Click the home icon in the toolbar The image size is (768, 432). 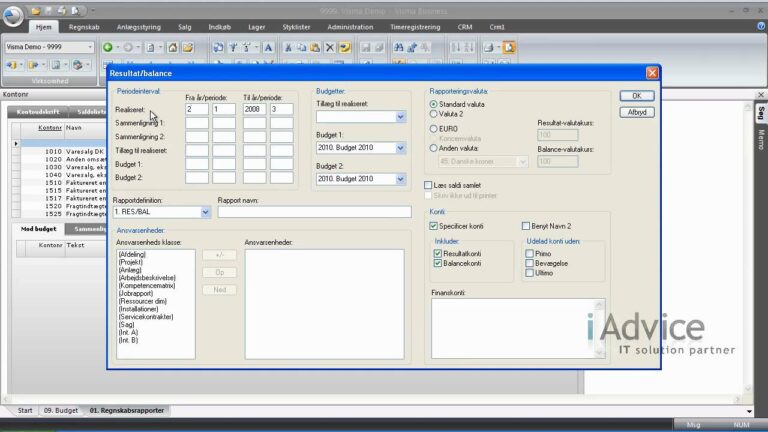tap(172, 47)
